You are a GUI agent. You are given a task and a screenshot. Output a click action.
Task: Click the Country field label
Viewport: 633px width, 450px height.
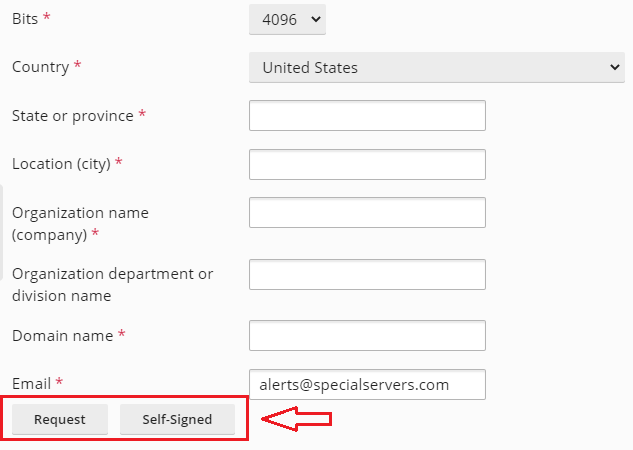click(40, 67)
